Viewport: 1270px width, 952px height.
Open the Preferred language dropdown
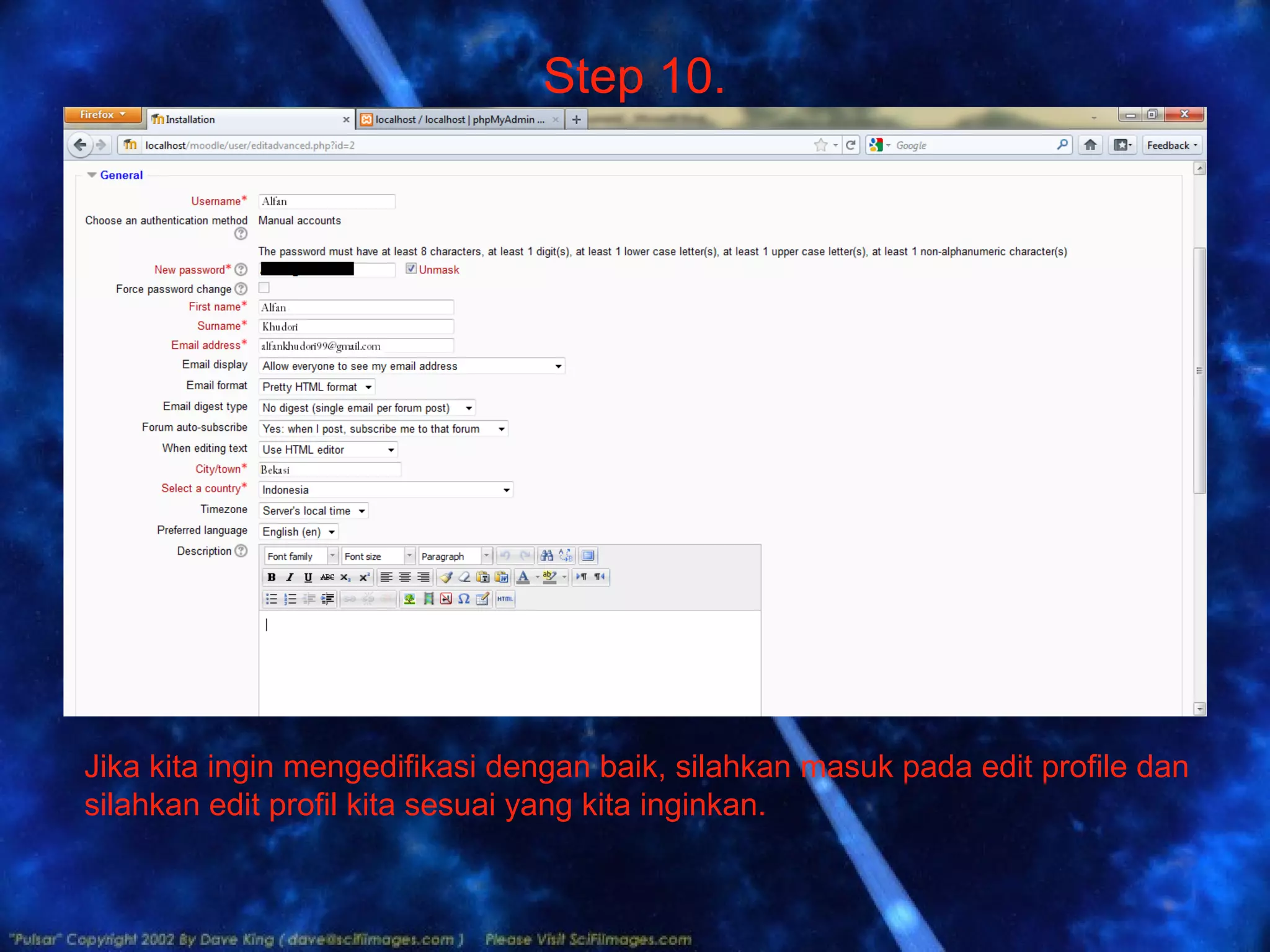(298, 532)
